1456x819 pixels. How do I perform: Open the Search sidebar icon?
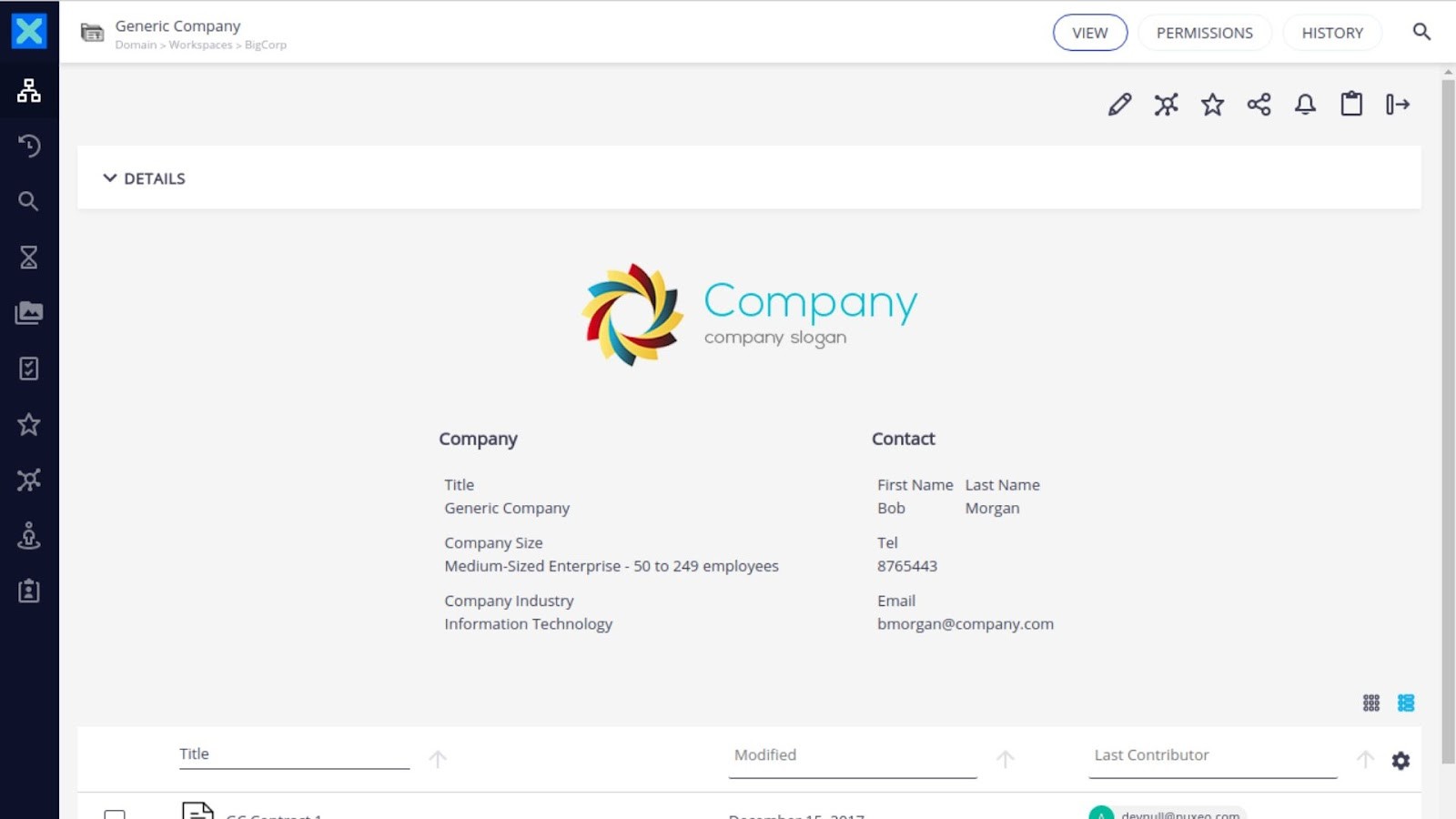point(29,201)
